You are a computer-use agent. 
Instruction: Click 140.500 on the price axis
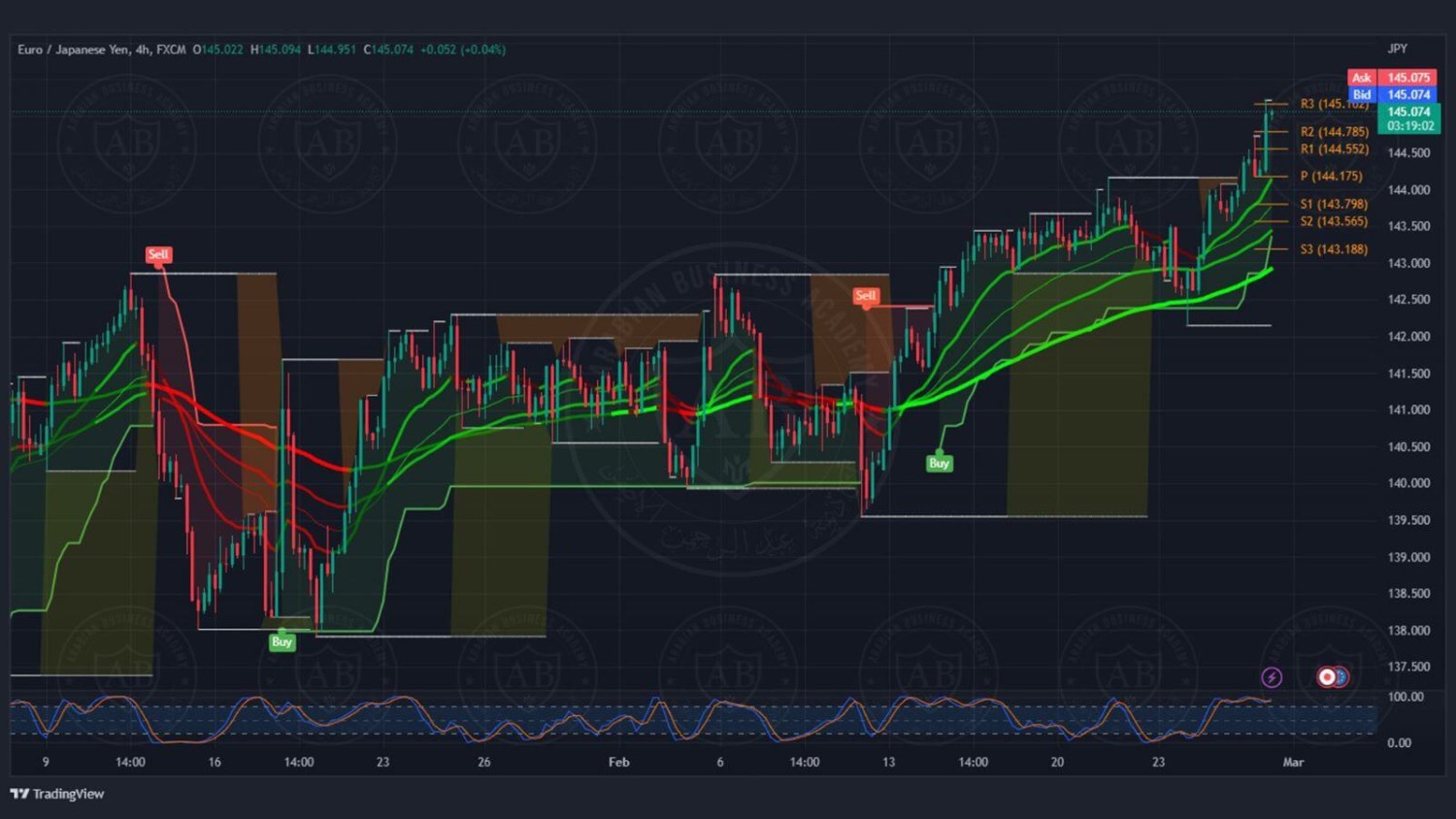(1408, 446)
